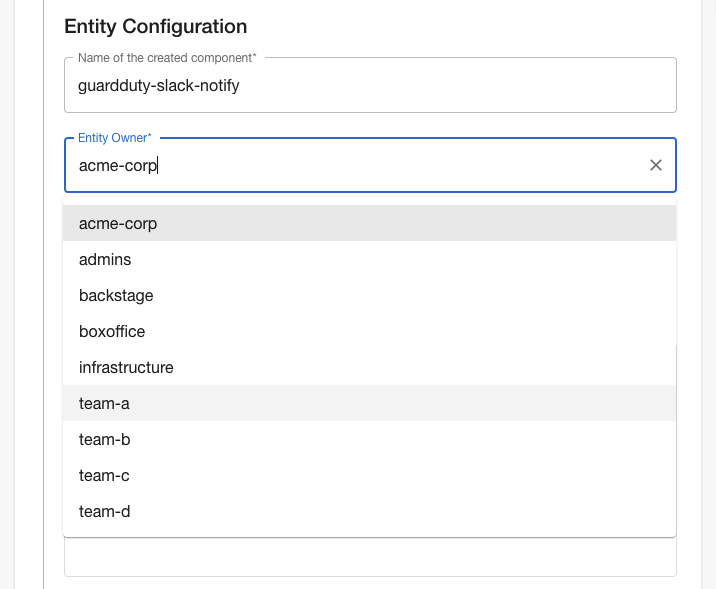Choose team-c as the owner
This screenshot has height=589, width=716.
pyautogui.click(x=104, y=476)
